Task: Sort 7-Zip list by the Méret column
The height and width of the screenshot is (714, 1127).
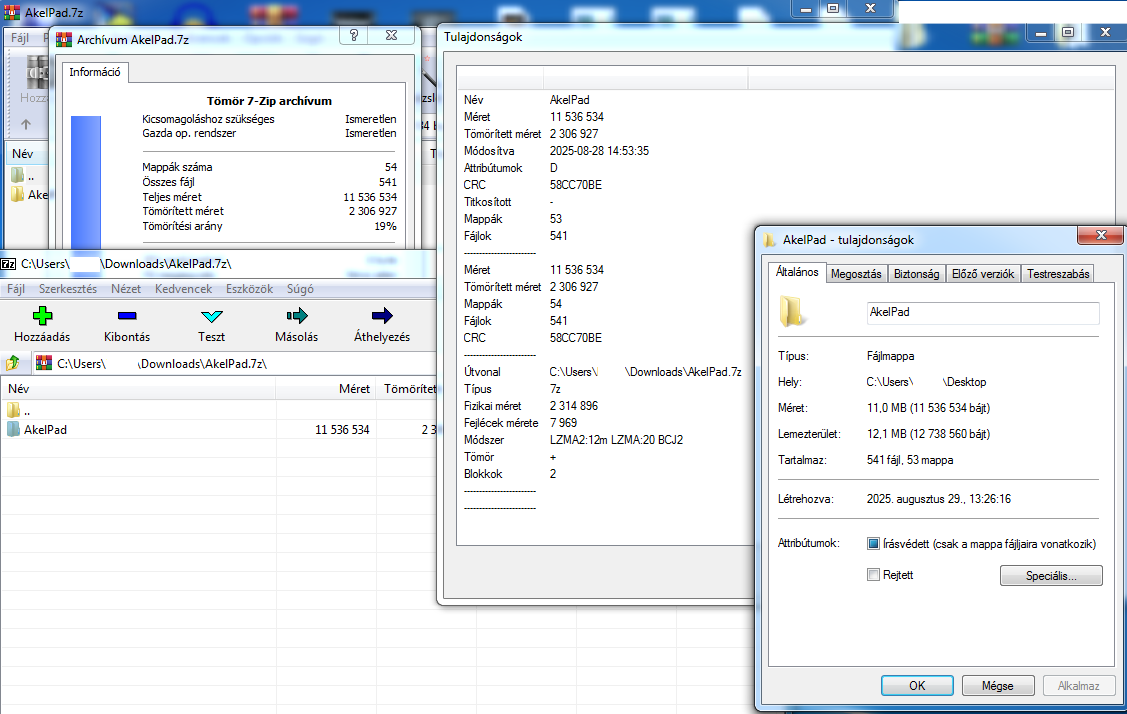Action: point(326,389)
